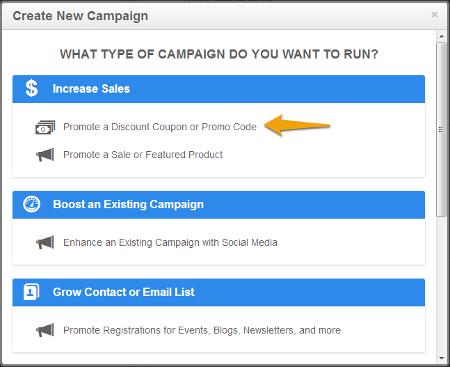
Task: Click the megaphone icon beside Enhance an Existing Campaign
Action: pos(45,243)
